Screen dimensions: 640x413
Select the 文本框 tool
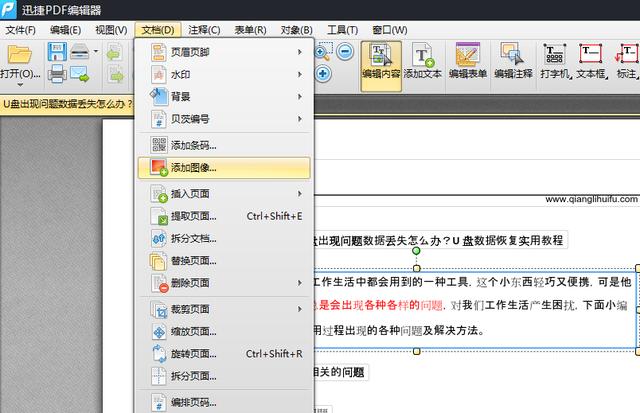coord(591,61)
